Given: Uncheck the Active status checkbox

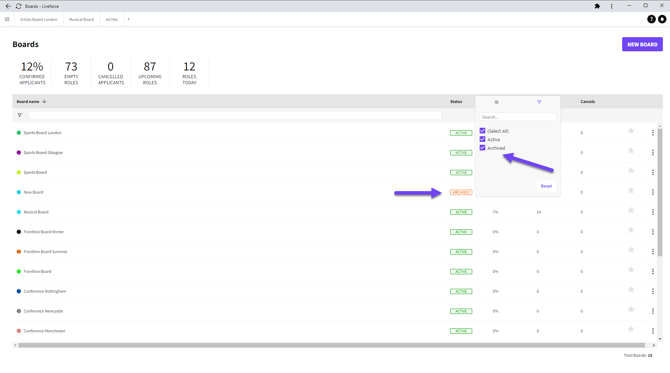Looking at the screenshot, I should 482,139.
